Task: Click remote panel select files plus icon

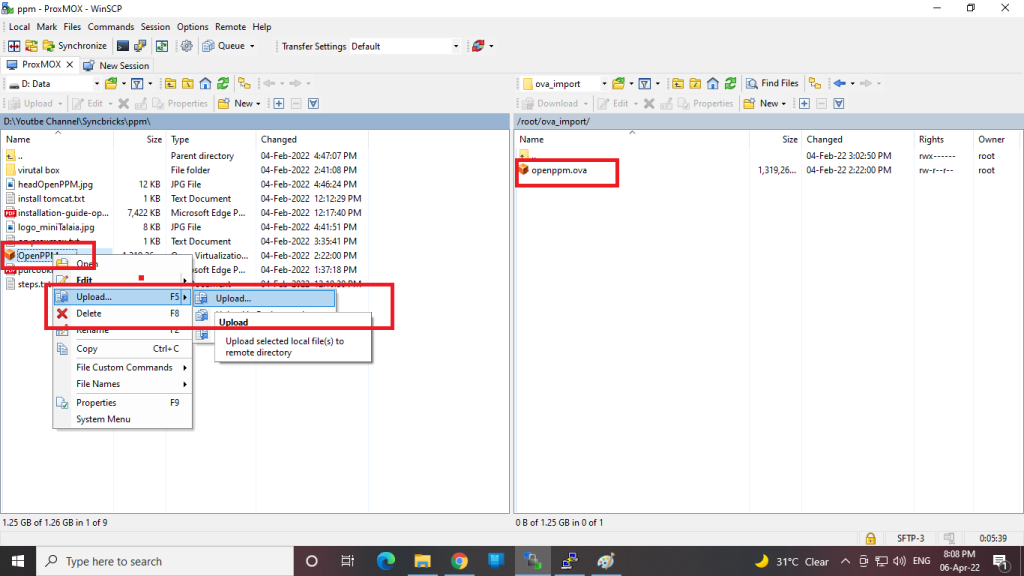Action: tap(805, 103)
